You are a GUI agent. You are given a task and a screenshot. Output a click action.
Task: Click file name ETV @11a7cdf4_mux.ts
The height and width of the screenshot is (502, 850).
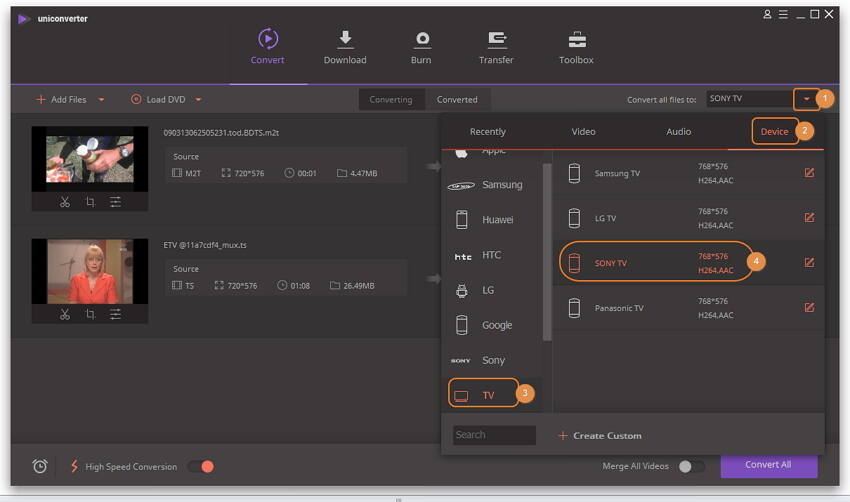click(x=205, y=245)
